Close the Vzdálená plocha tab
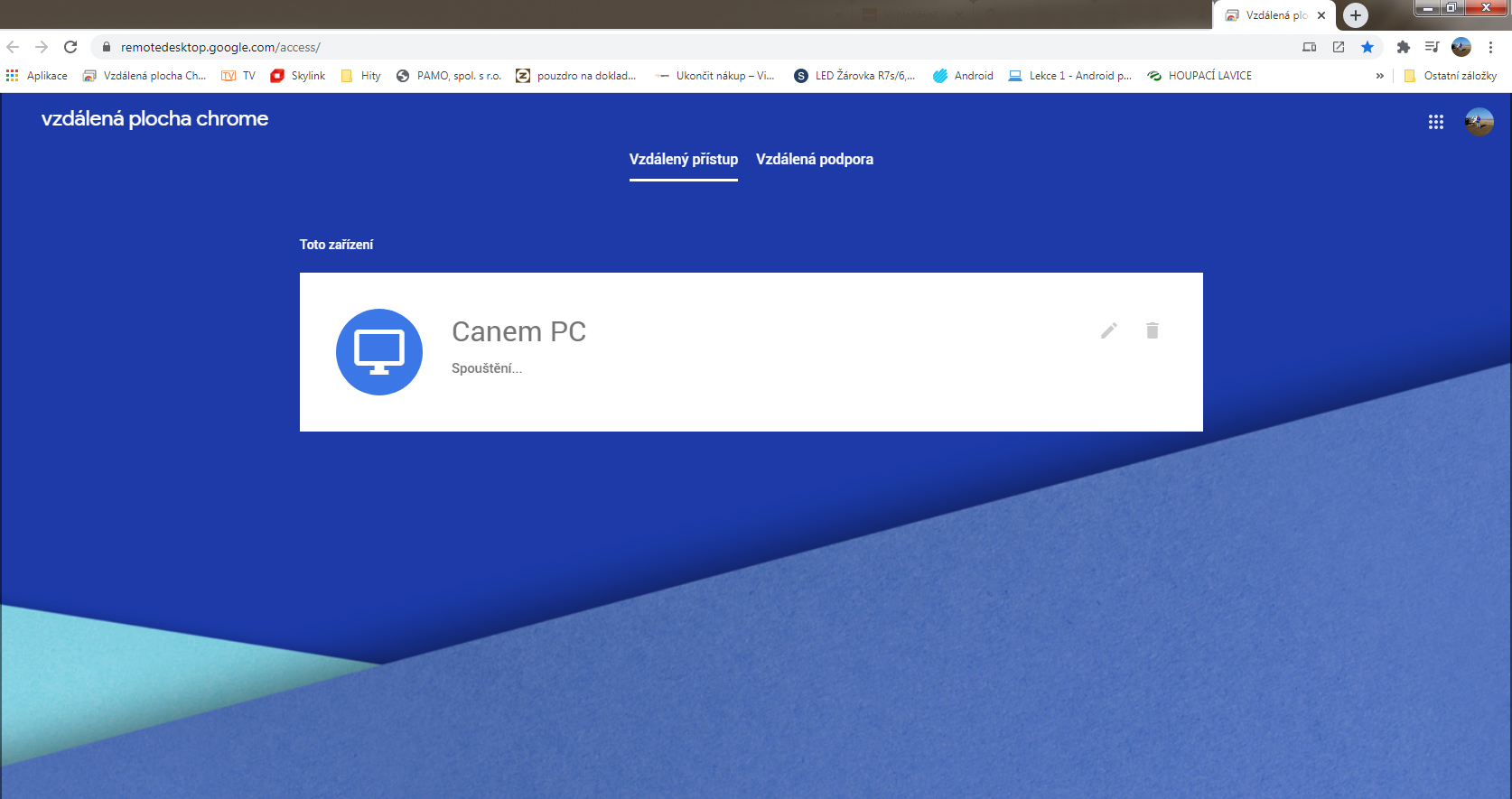 click(1321, 15)
